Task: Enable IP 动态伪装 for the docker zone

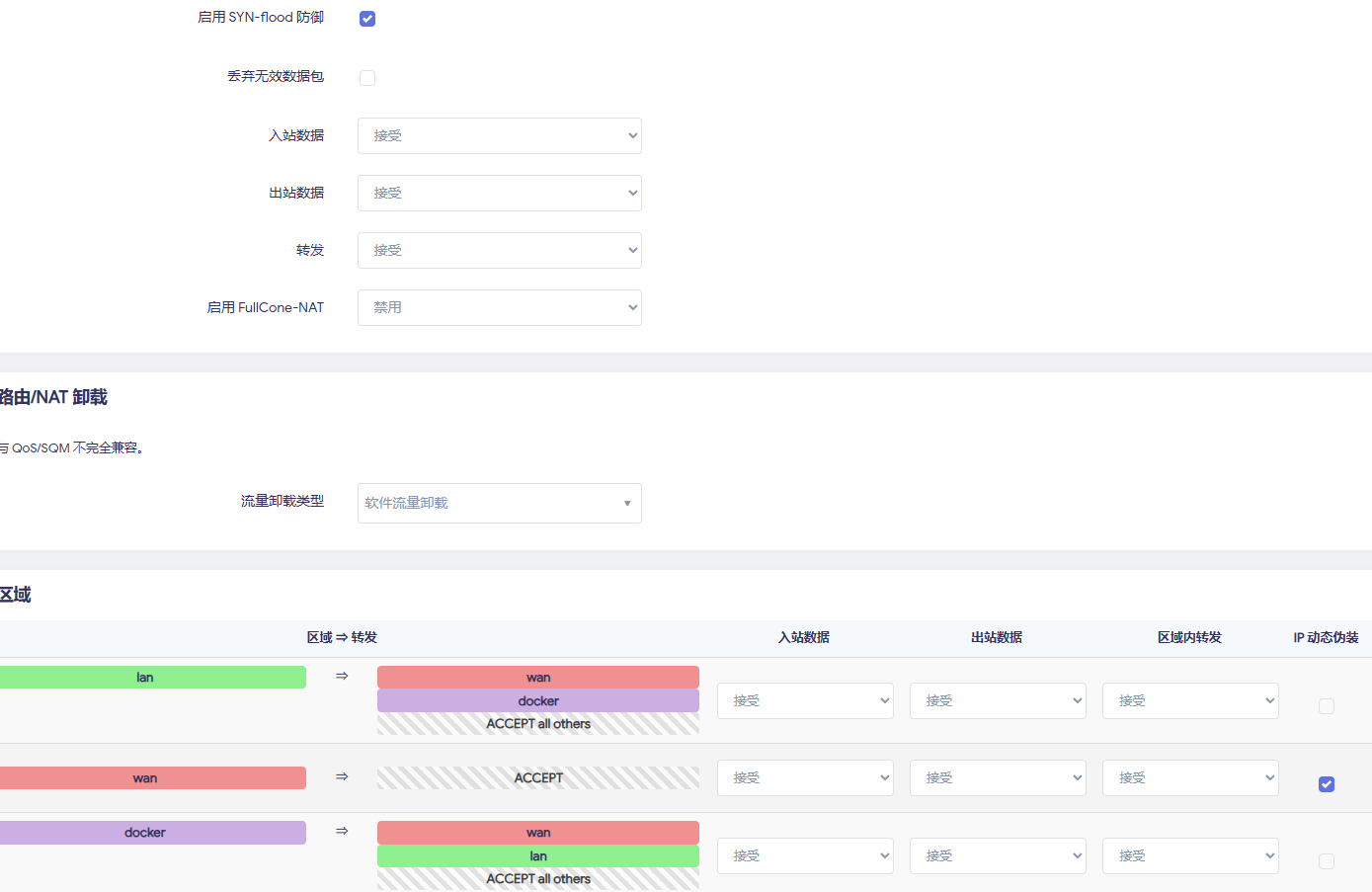Action: (1326, 860)
